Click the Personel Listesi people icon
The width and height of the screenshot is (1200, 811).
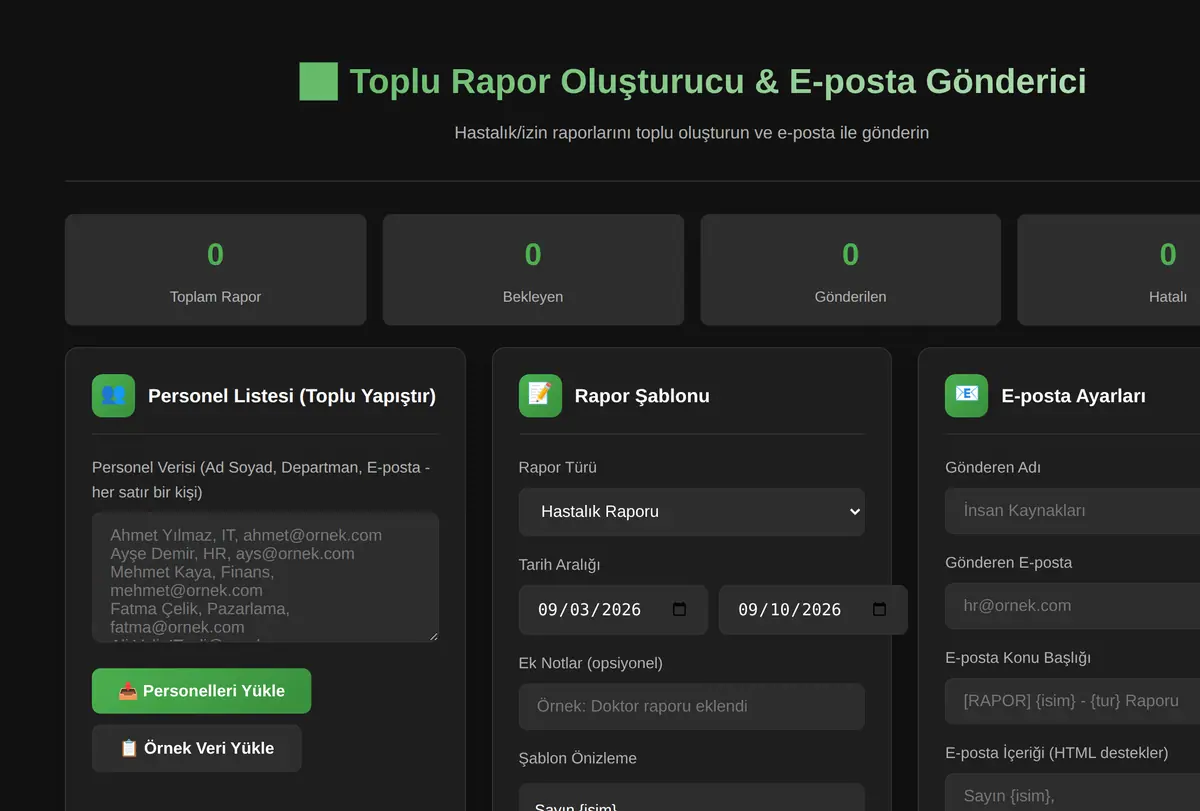(x=113, y=396)
